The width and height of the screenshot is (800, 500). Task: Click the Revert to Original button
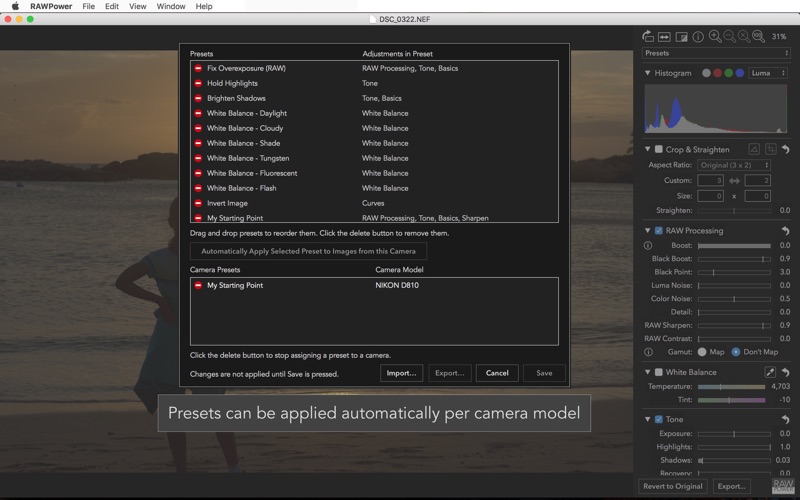pos(673,486)
